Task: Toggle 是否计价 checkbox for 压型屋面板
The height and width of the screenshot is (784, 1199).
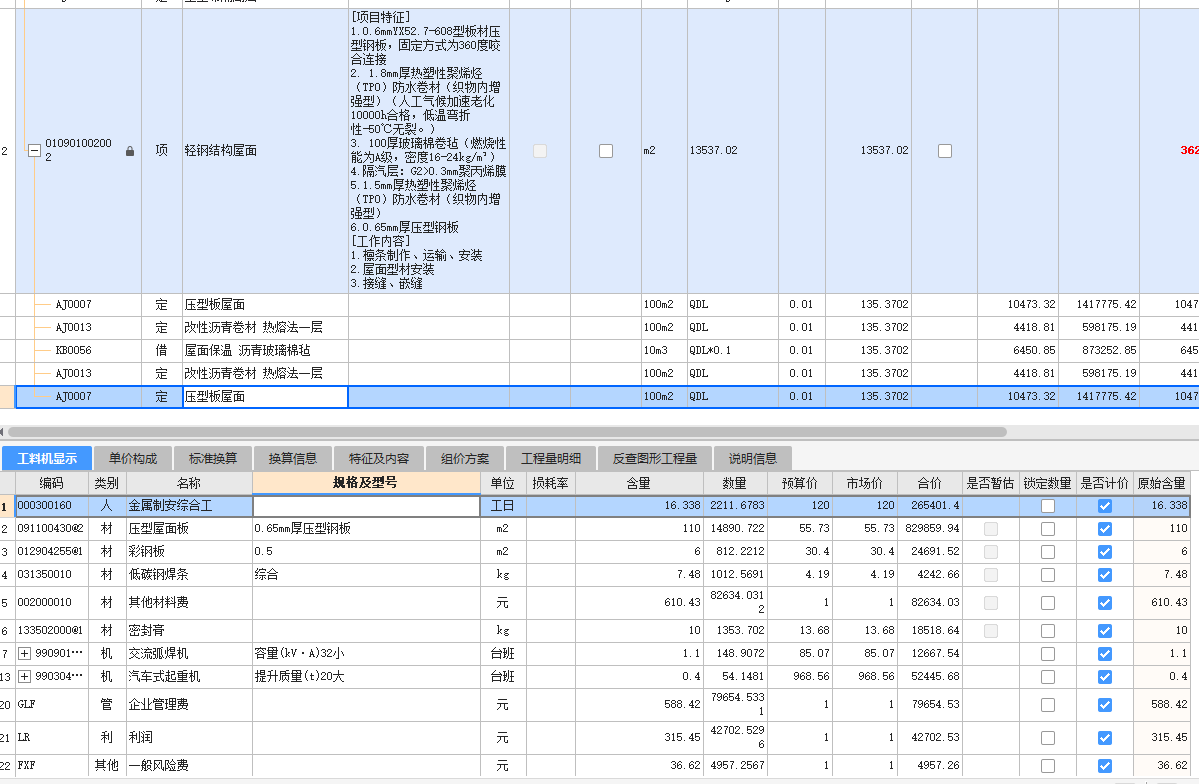Action: pos(1105,529)
